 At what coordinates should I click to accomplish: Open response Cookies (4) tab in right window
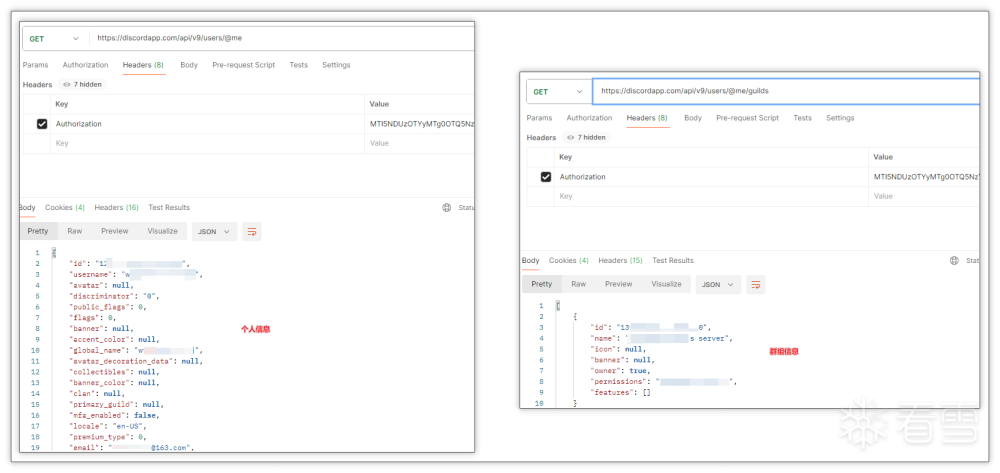(x=569, y=261)
